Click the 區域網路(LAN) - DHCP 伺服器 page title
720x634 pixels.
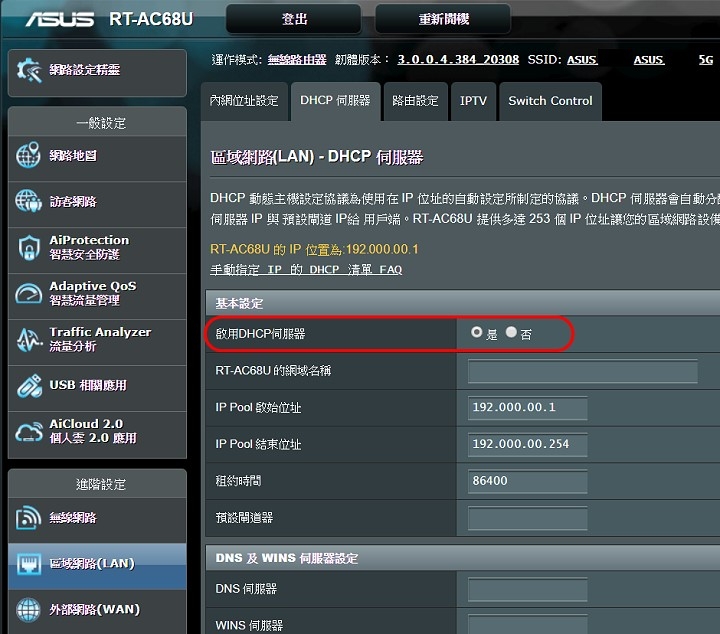(x=317, y=157)
